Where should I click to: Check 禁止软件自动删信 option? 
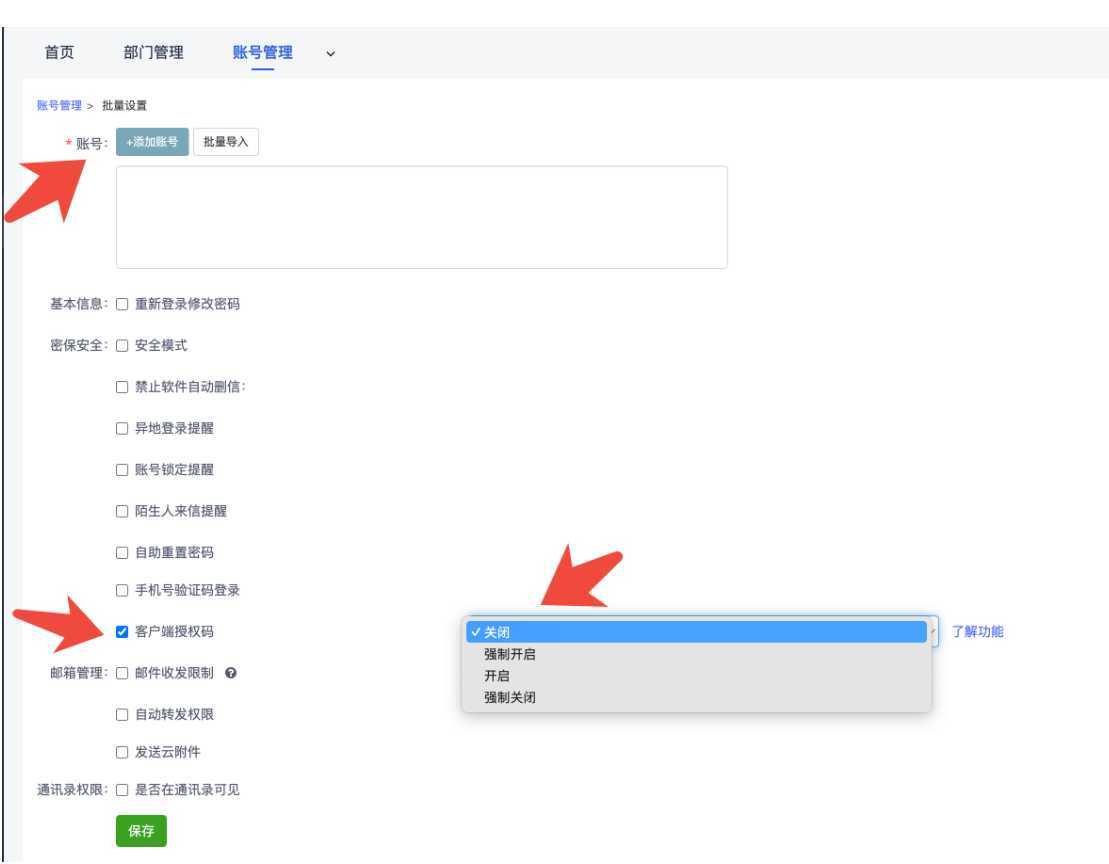[122, 387]
